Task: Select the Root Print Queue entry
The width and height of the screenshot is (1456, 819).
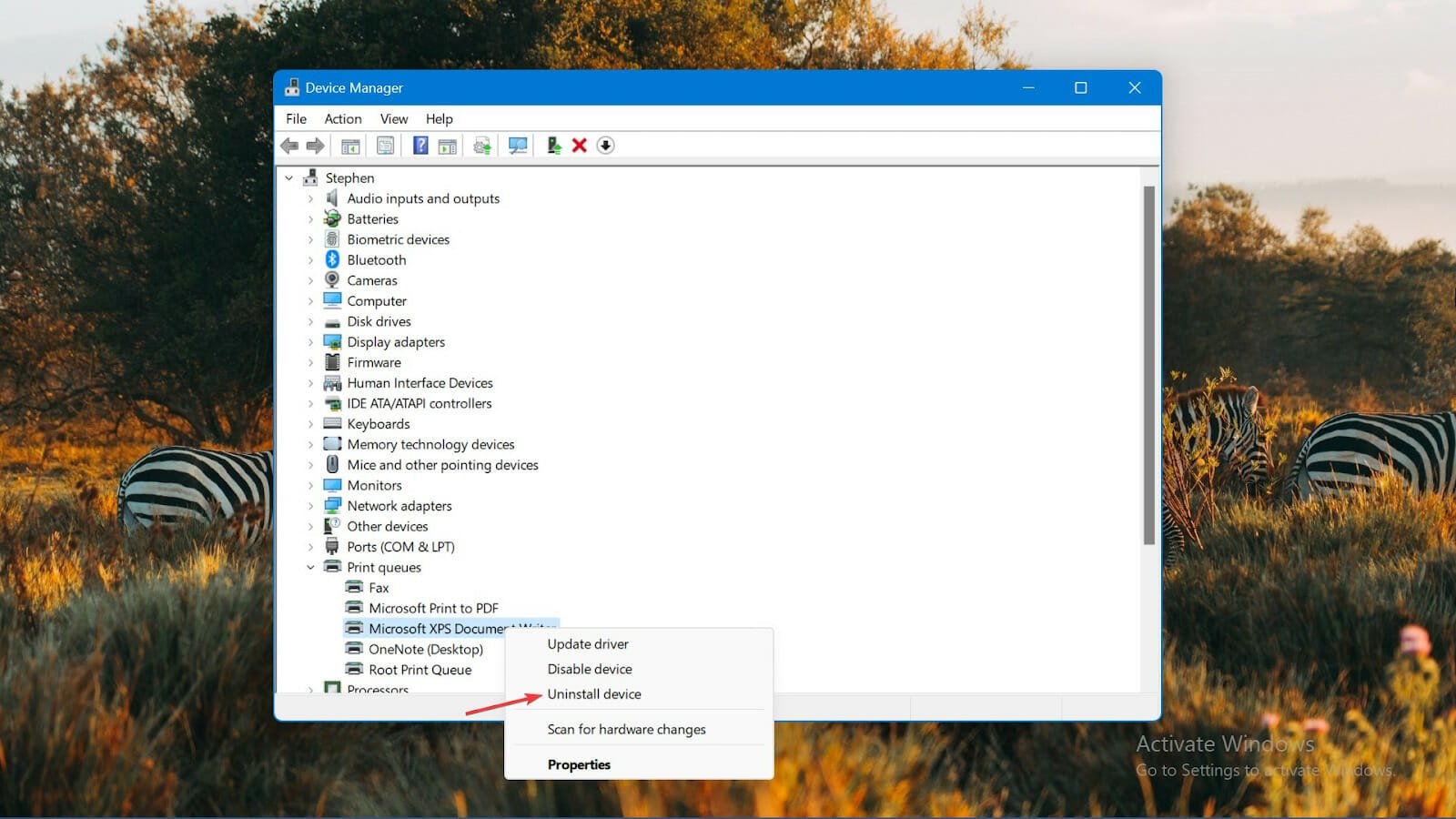Action: (x=420, y=670)
